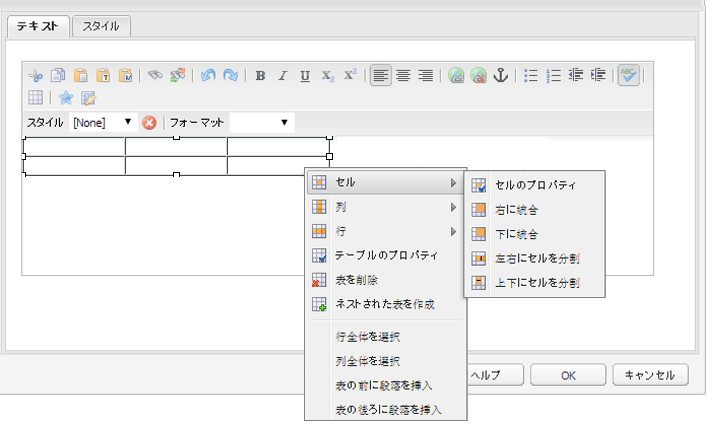Choose ネストされた表を作成 menu entry

[386, 304]
